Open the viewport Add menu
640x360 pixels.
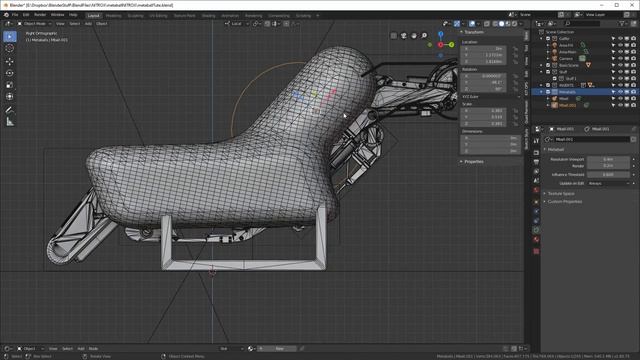pos(88,24)
